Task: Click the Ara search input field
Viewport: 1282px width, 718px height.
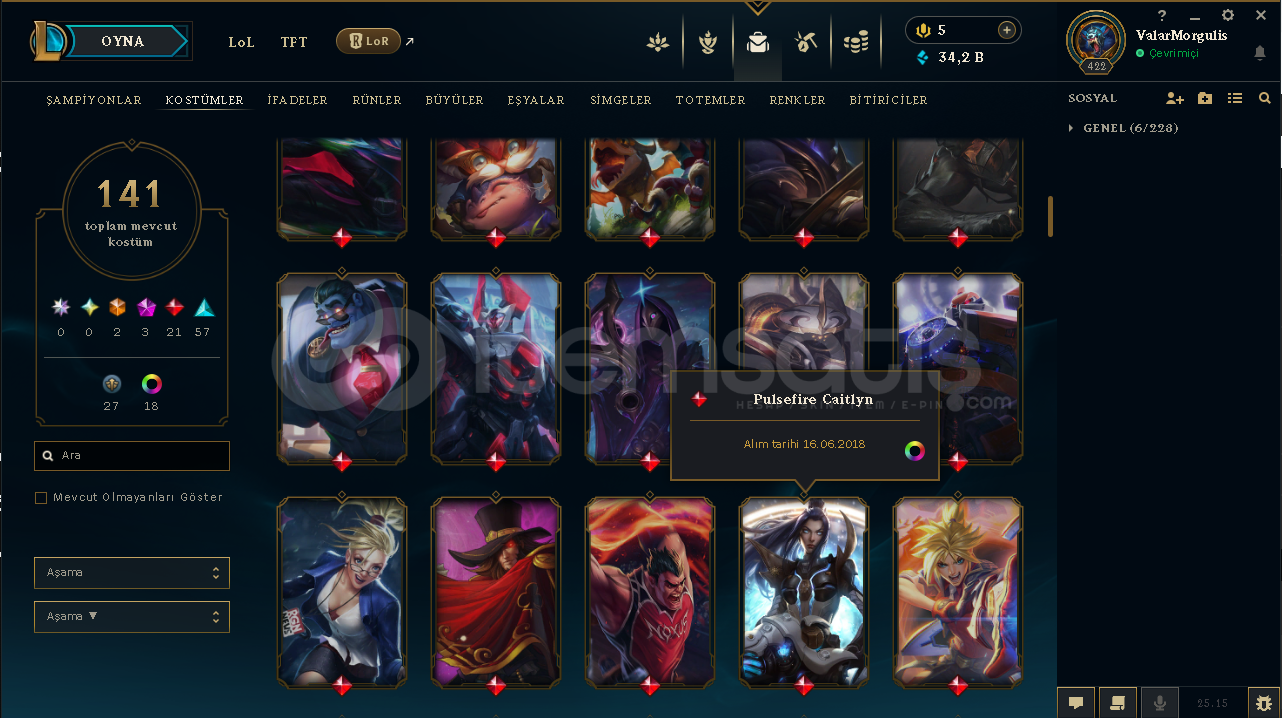Action: pos(132,456)
